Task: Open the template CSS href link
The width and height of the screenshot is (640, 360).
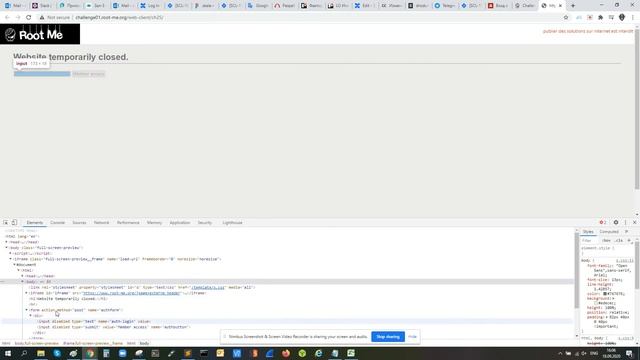Action: coord(208,287)
